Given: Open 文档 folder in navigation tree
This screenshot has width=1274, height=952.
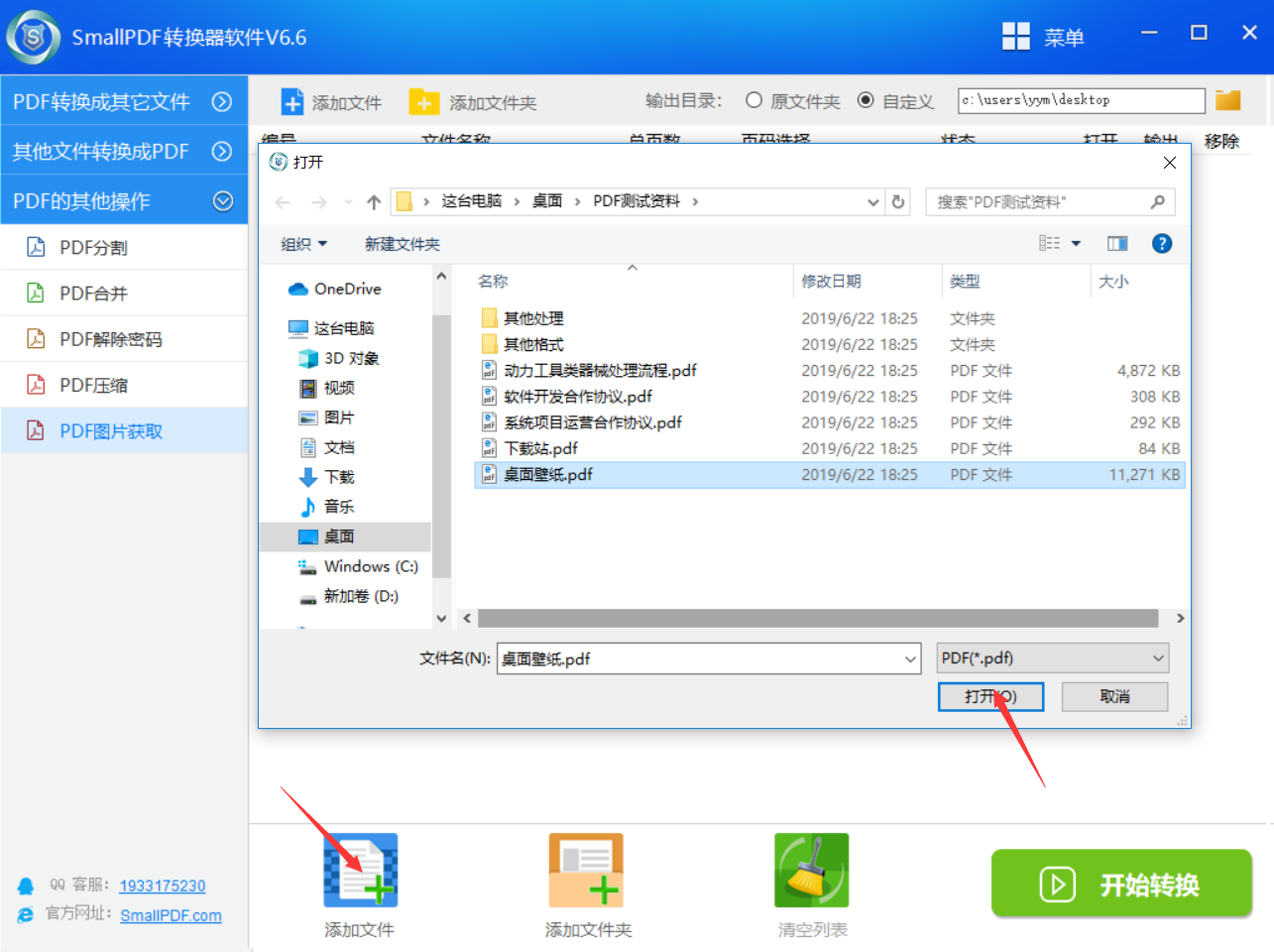Looking at the screenshot, I should [x=327, y=447].
